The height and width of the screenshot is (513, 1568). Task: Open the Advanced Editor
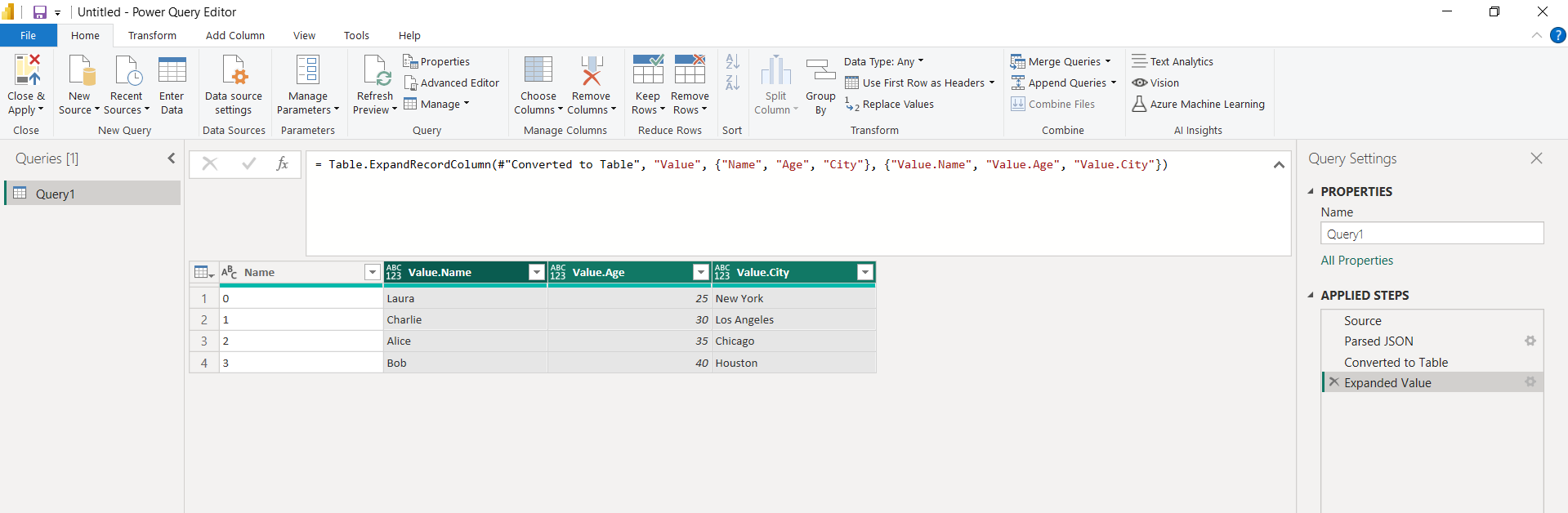pos(451,83)
